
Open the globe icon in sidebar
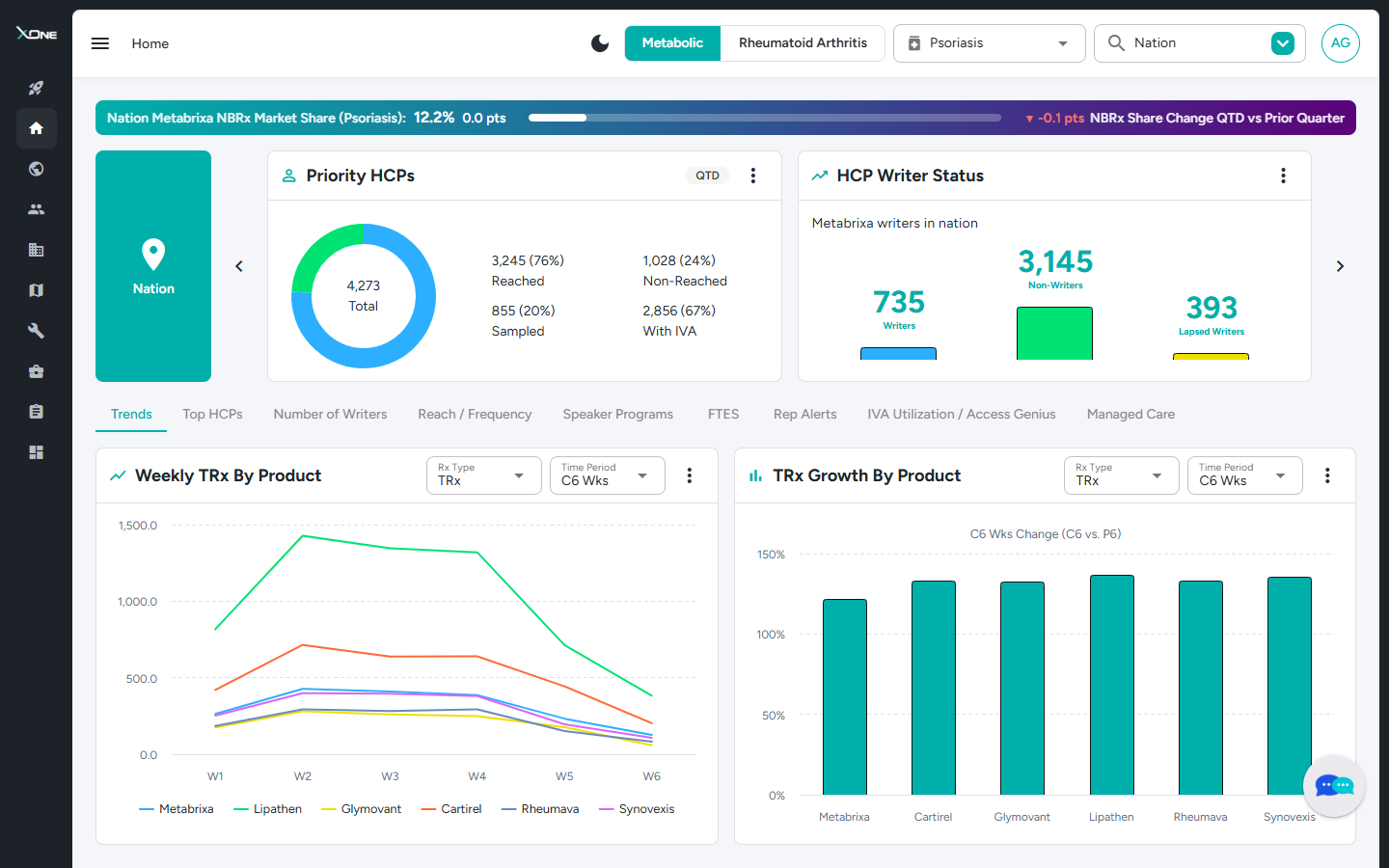coord(36,169)
